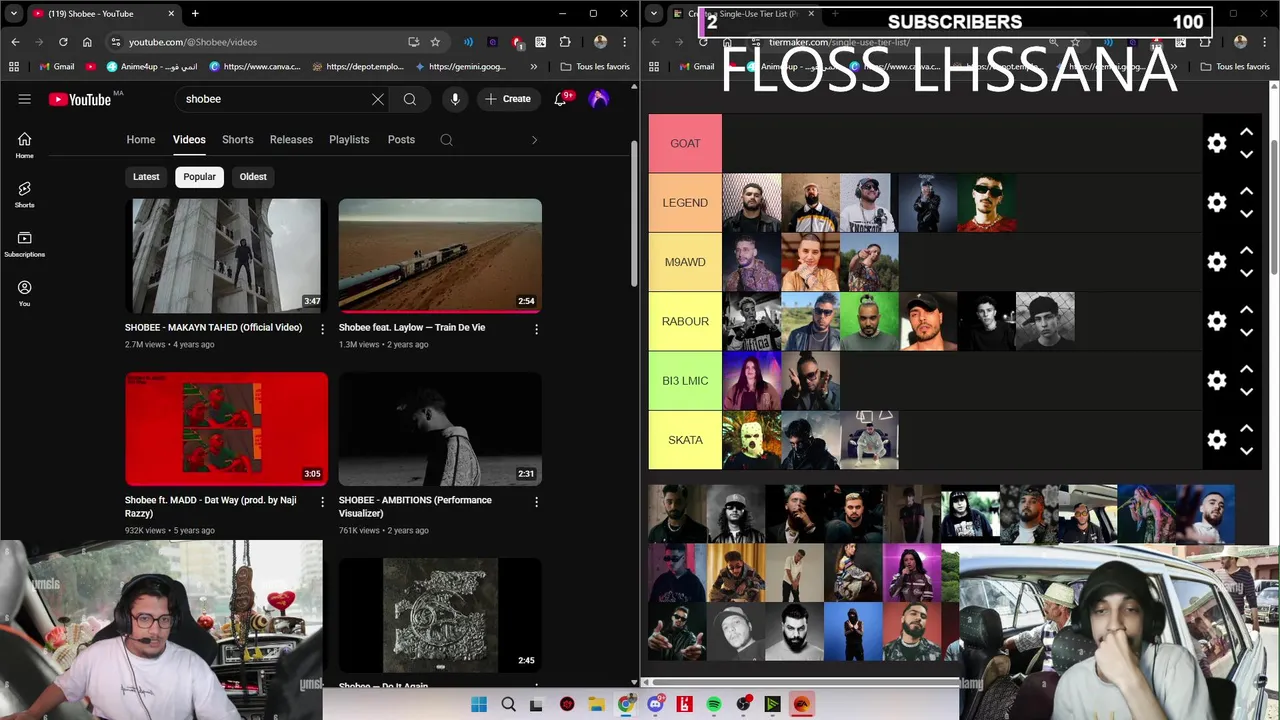The height and width of the screenshot is (720, 1280).
Task: Select the Oldest sort chip
Action: 253,177
